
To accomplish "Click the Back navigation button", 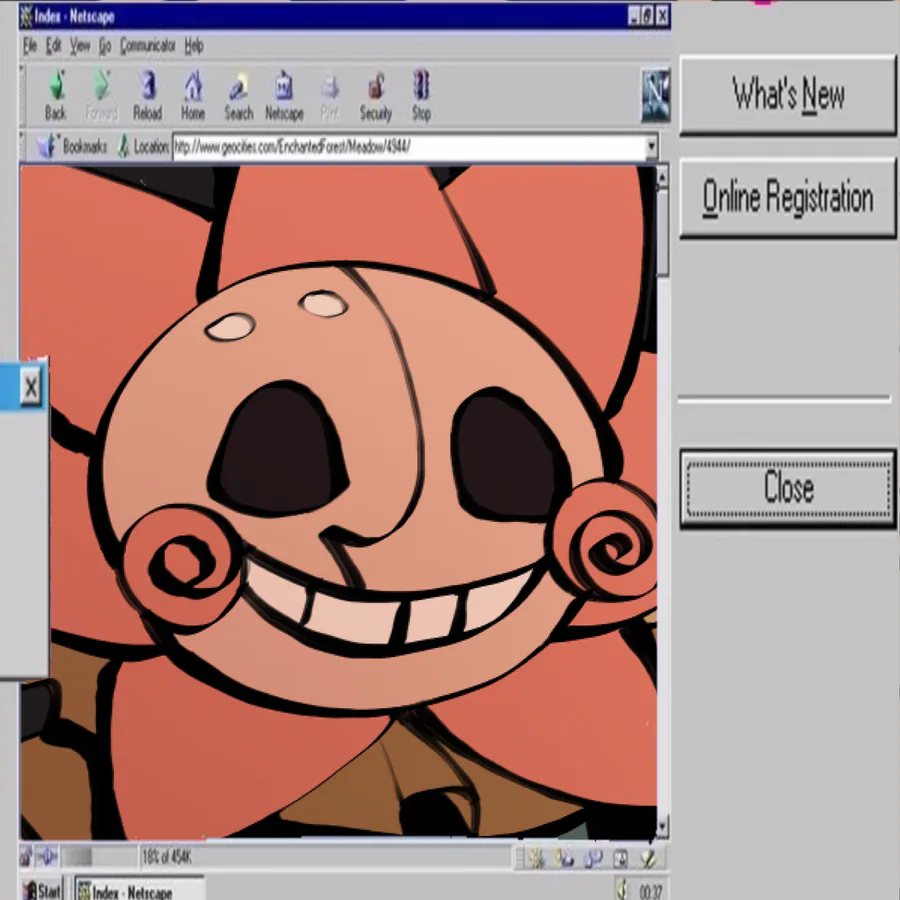I will [56, 95].
